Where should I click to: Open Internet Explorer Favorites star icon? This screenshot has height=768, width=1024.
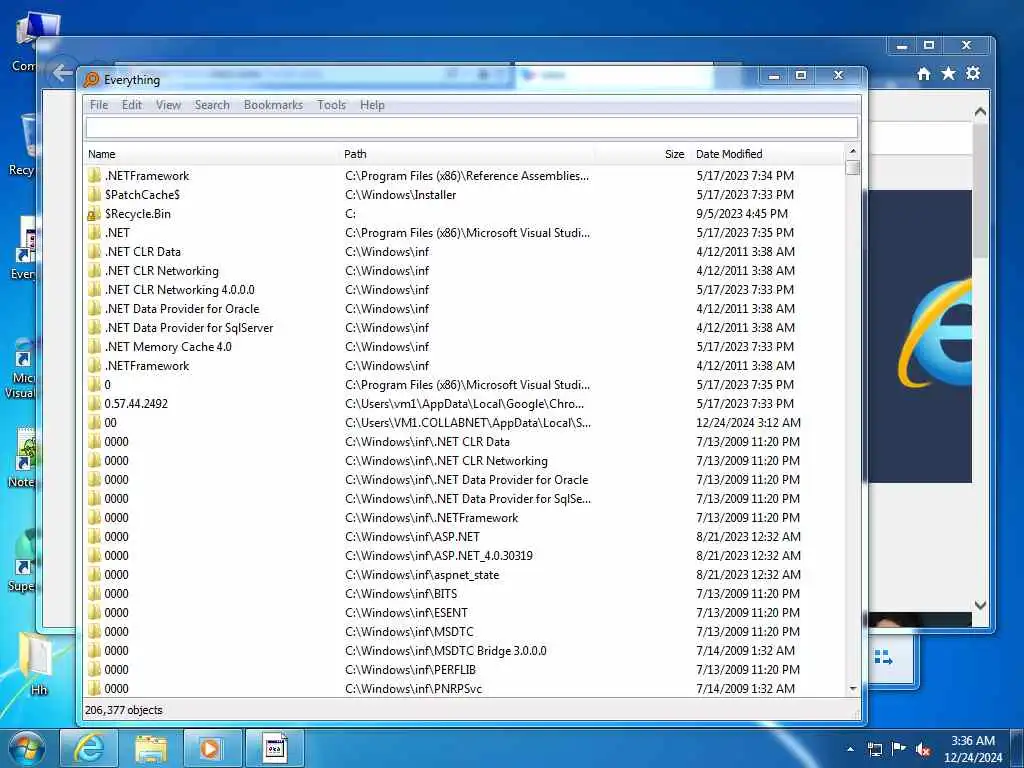[x=948, y=74]
